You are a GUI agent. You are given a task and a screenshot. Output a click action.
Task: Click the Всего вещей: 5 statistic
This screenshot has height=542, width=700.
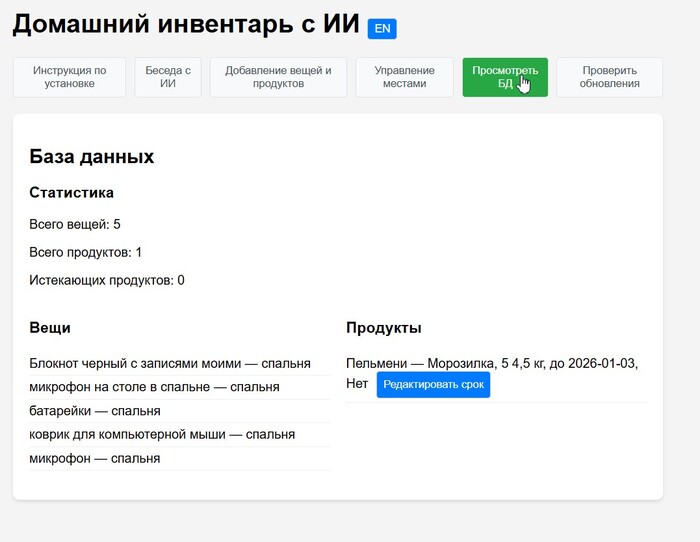(75, 224)
